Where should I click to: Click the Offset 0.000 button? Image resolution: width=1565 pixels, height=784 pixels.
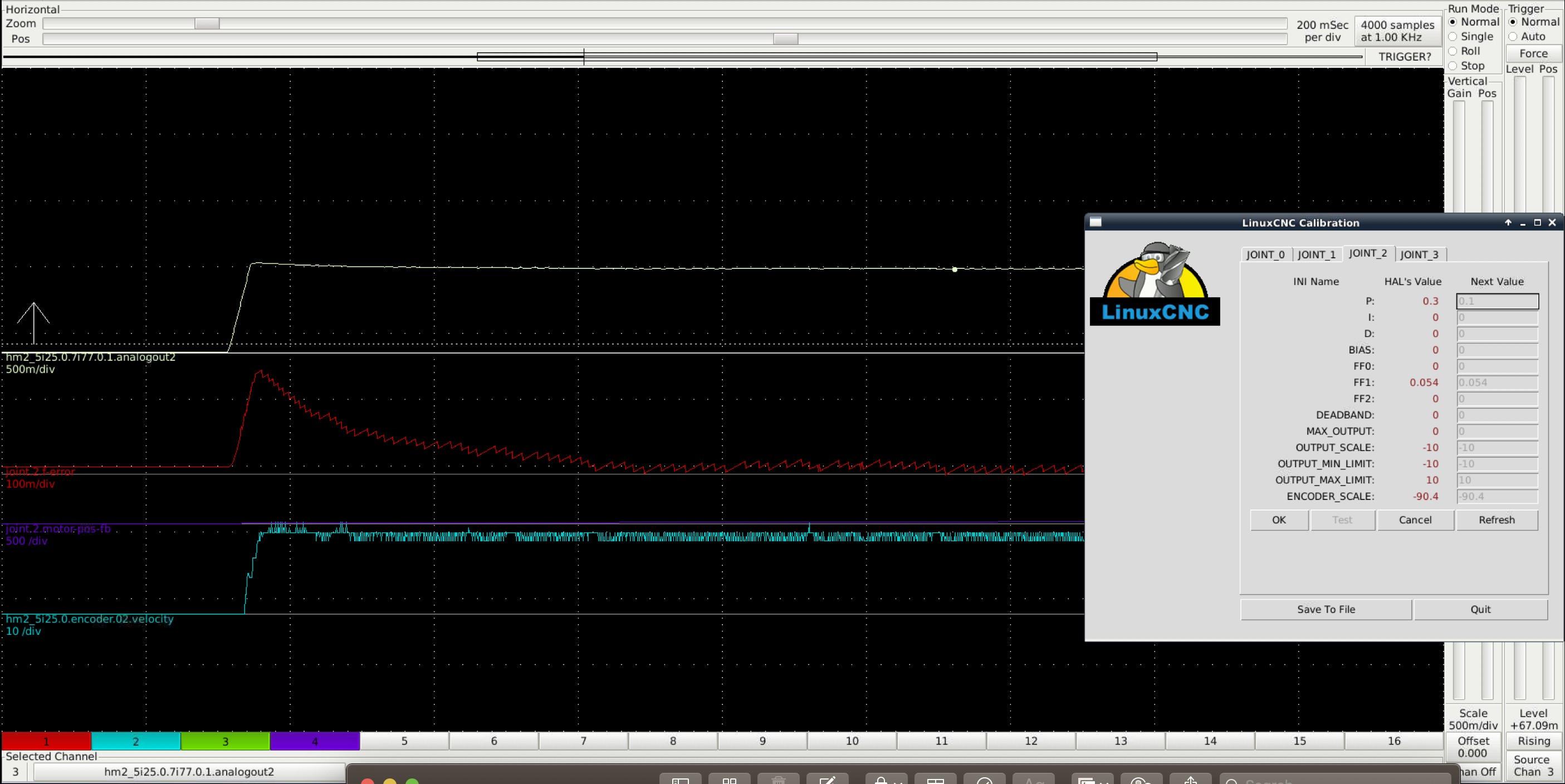point(1473,747)
